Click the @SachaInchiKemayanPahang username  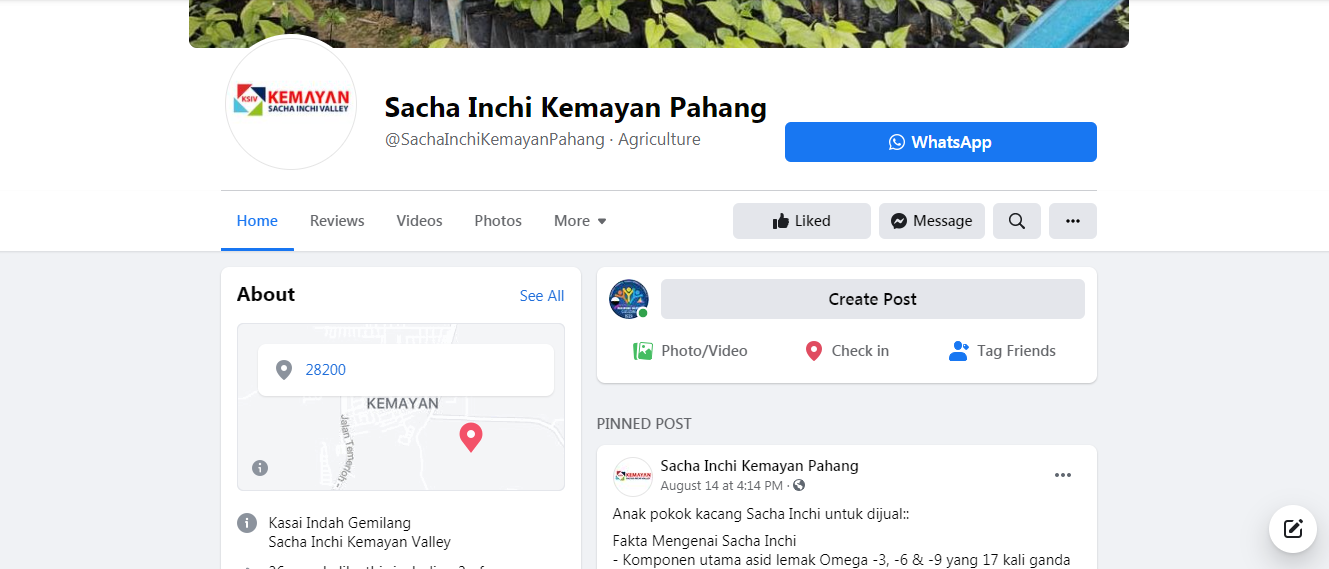click(495, 140)
